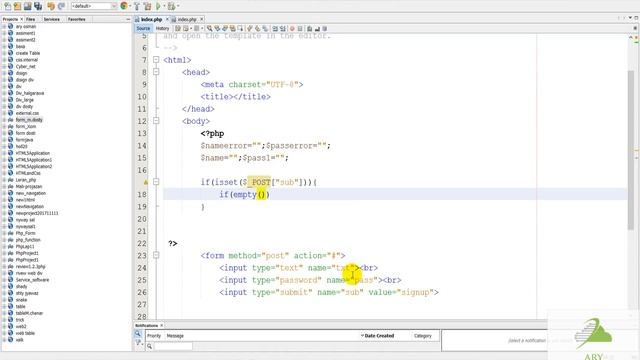Click the editor vertical scrollbar thumb
Viewport: 640px width, 360px height.
(631, 149)
